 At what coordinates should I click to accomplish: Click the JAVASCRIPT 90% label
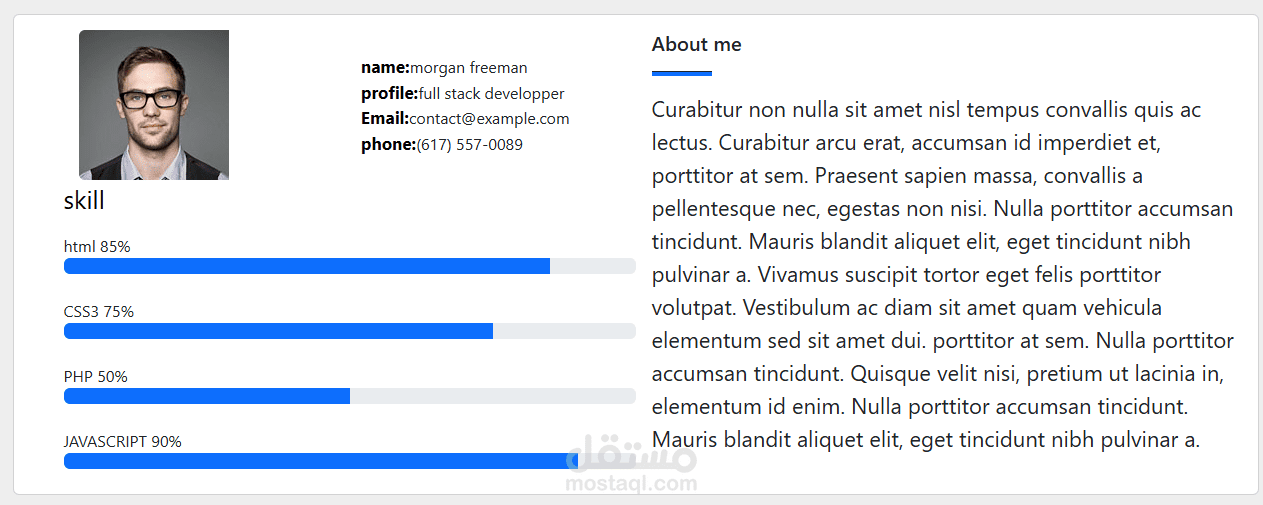coord(123,442)
